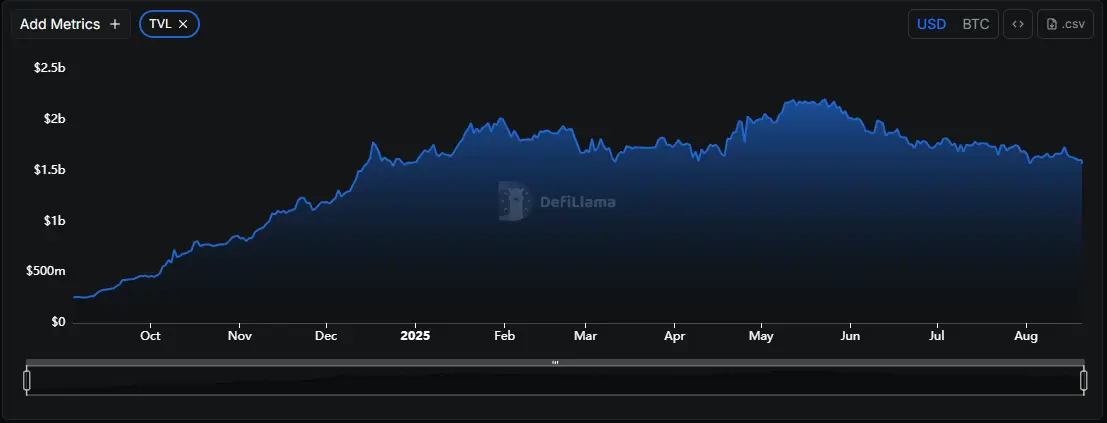This screenshot has height=423, width=1107.
Task: Click the plus icon in Add Metrics
Action: 115,24
